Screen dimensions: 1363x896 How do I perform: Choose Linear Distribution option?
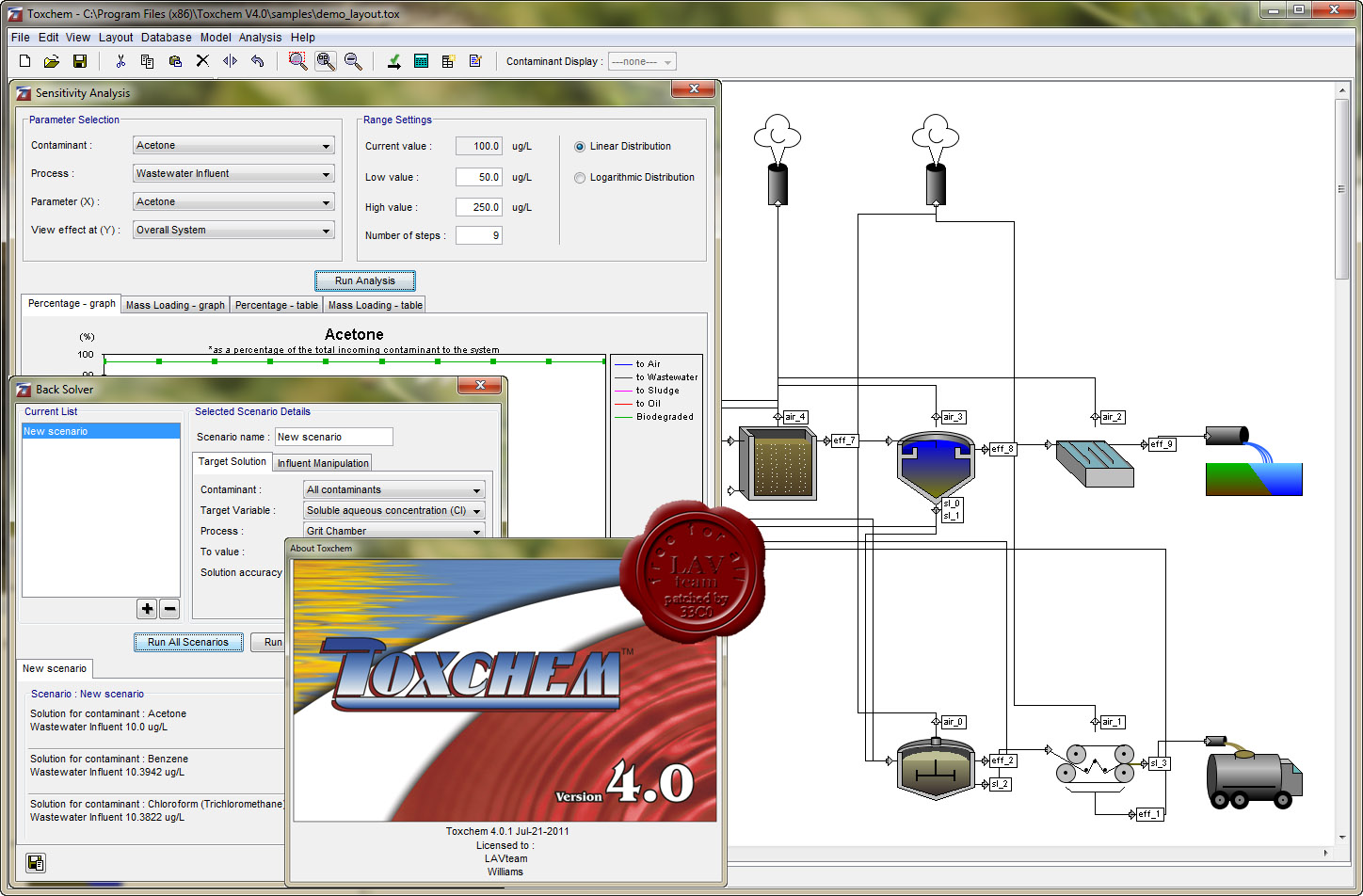tap(622, 146)
